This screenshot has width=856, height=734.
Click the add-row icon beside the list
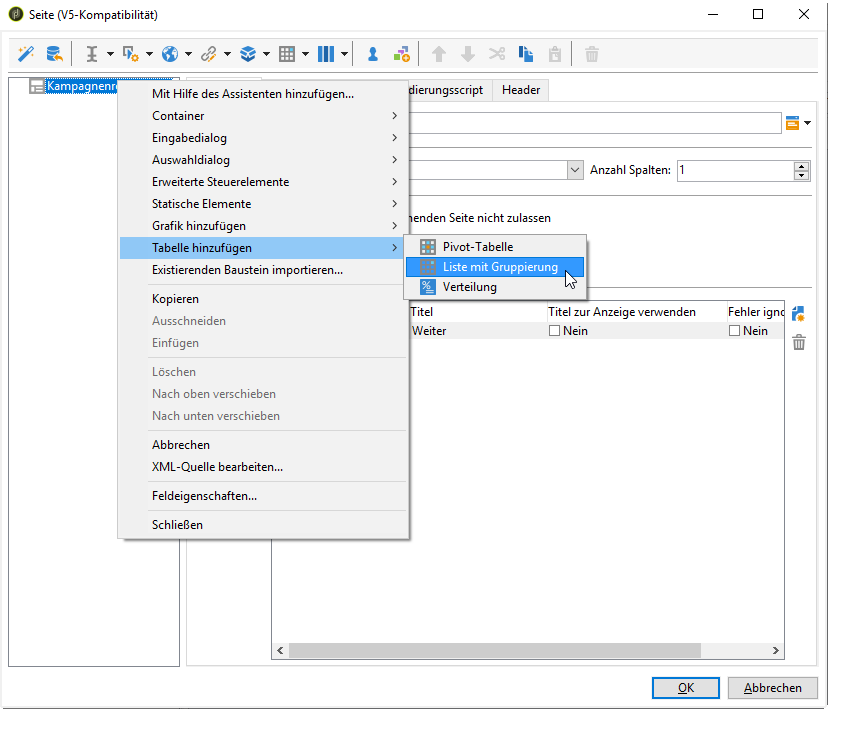(x=798, y=314)
